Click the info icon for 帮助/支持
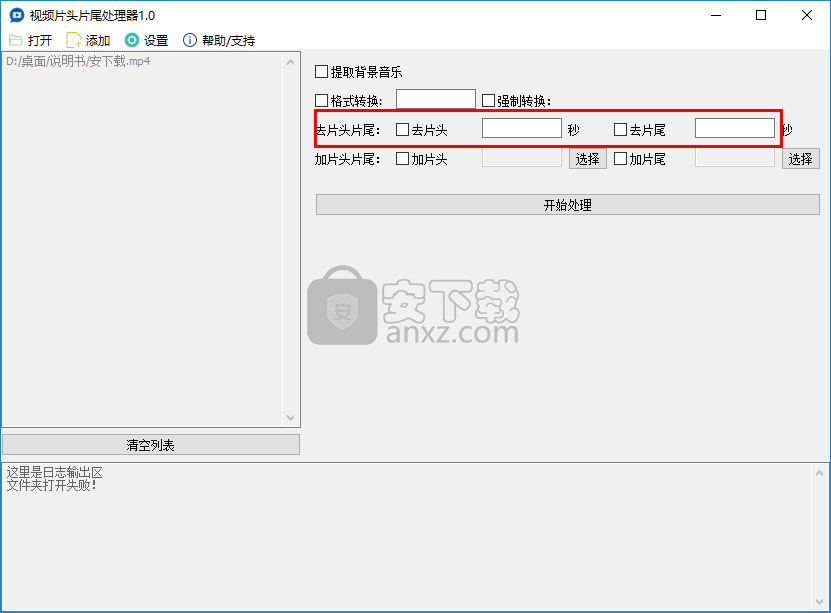Viewport: 831px width, 613px height. (x=190, y=40)
